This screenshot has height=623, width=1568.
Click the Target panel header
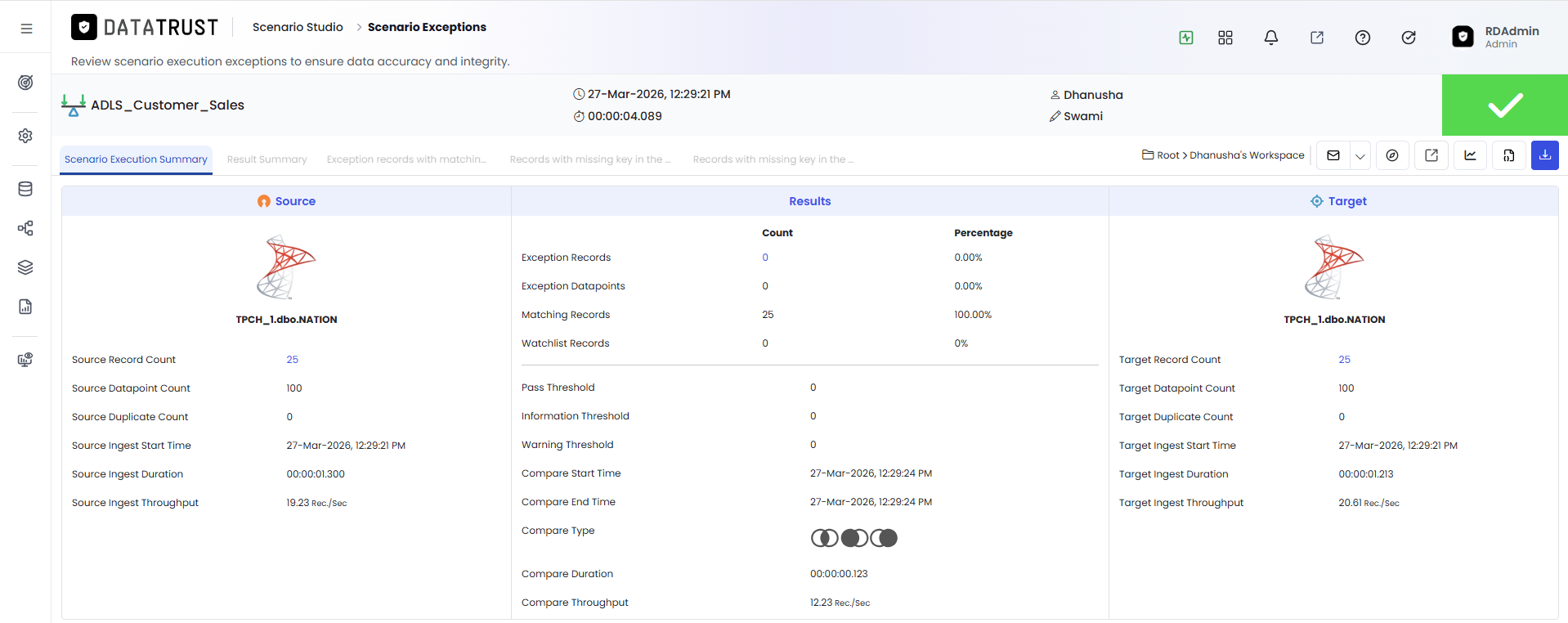[1334, 201]
